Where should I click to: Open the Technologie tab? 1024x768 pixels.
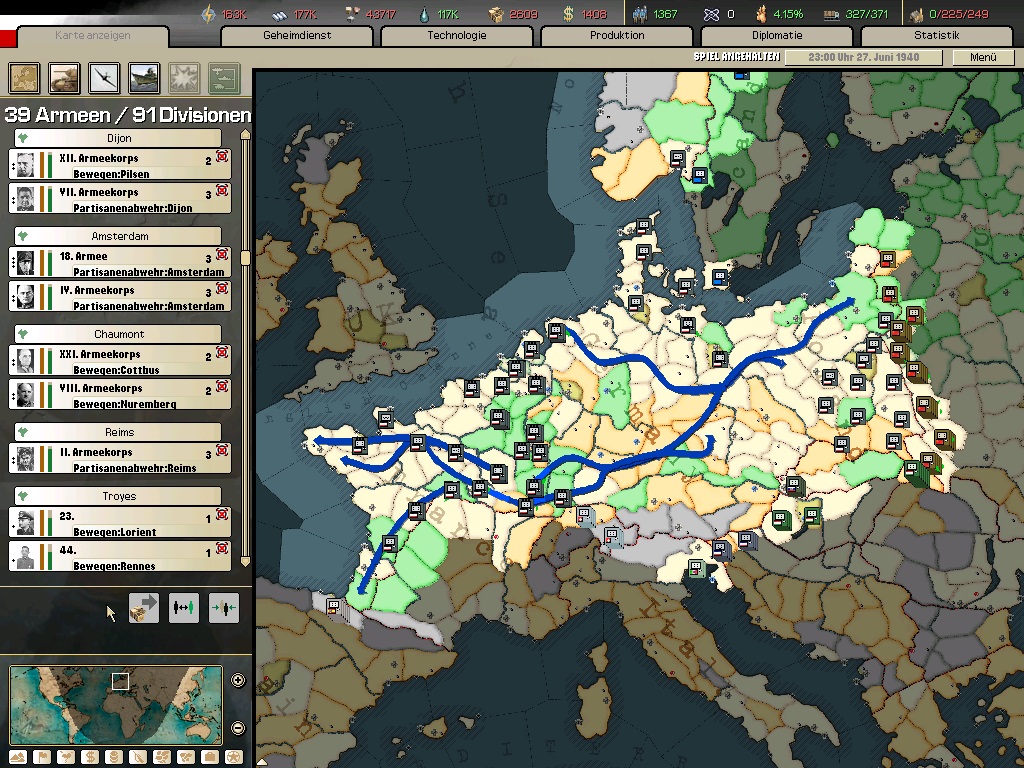pos(456,36)
